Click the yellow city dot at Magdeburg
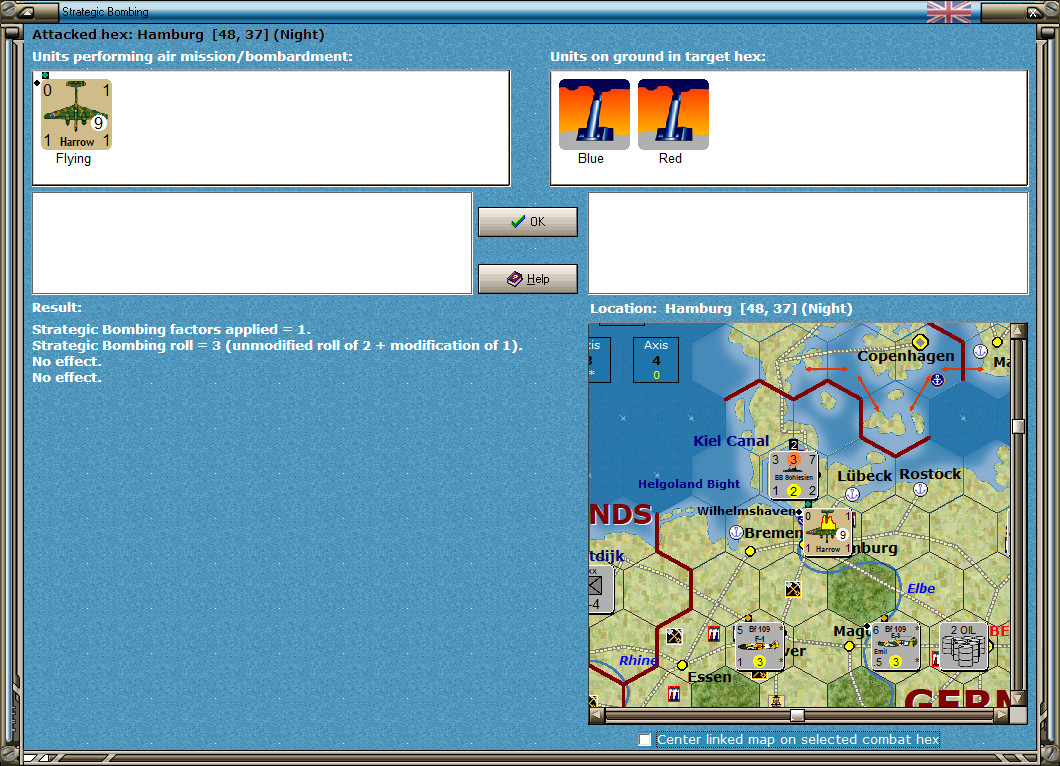 click(x=849, y=646)
